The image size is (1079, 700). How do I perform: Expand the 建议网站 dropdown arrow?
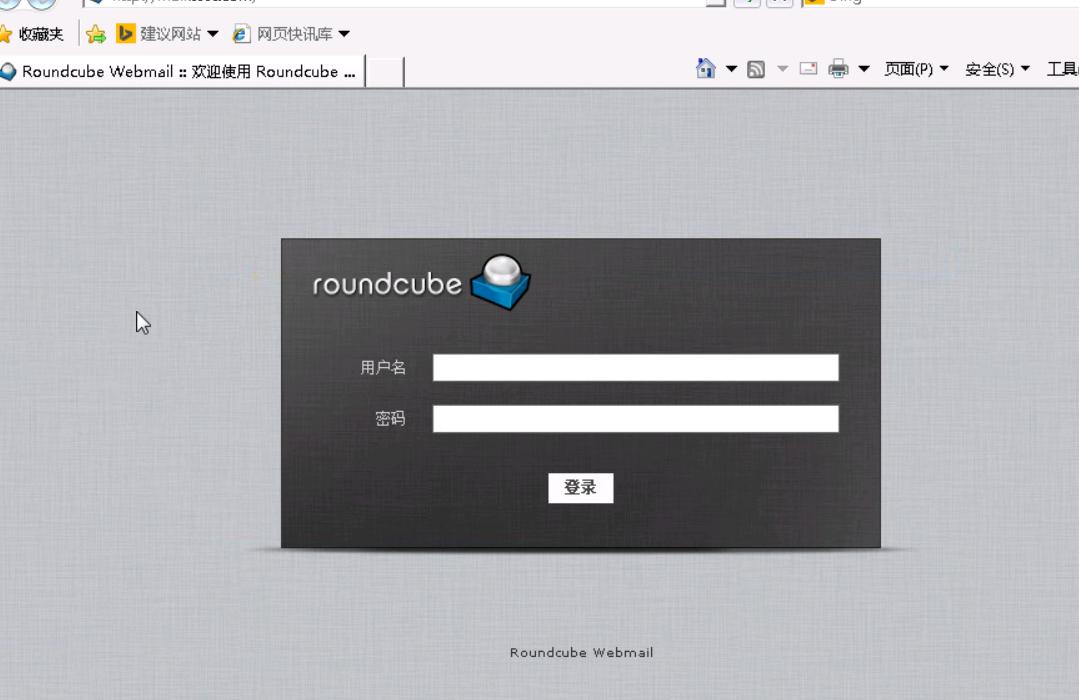coord(213,34)
